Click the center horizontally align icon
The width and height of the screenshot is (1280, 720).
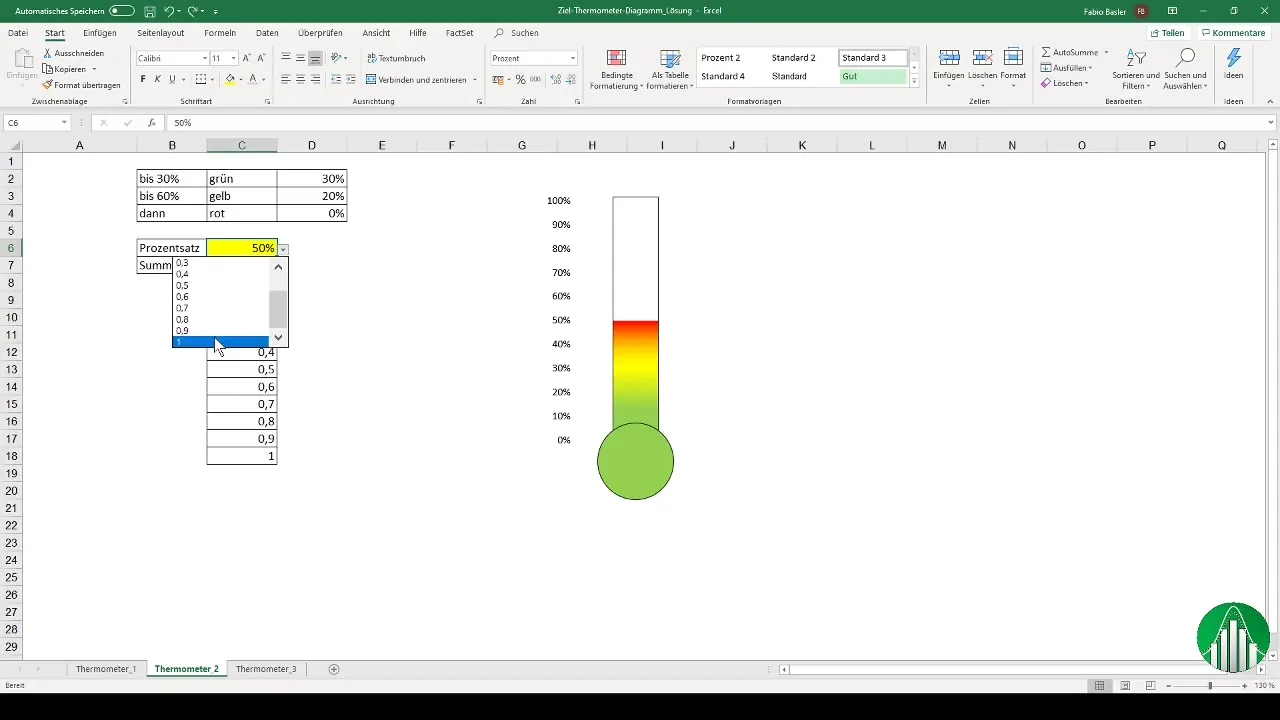[x=300, y=79]
